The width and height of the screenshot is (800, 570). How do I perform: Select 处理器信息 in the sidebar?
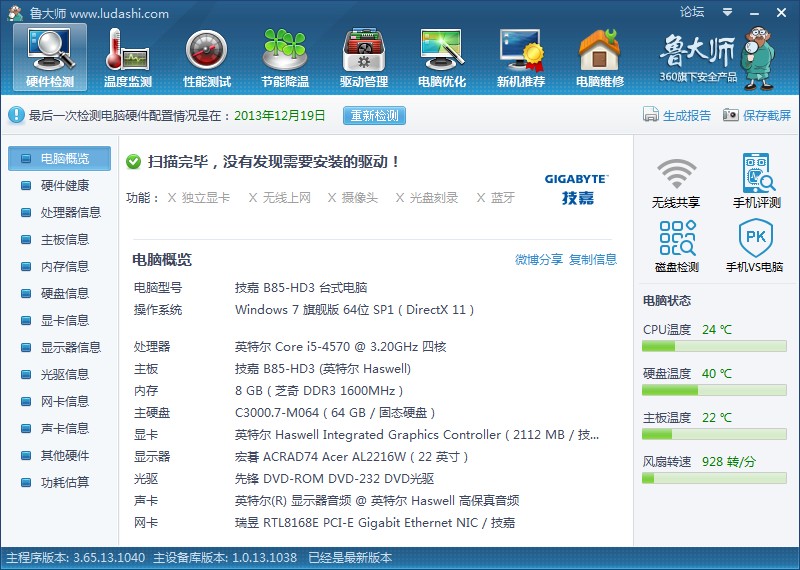point(70,213)
